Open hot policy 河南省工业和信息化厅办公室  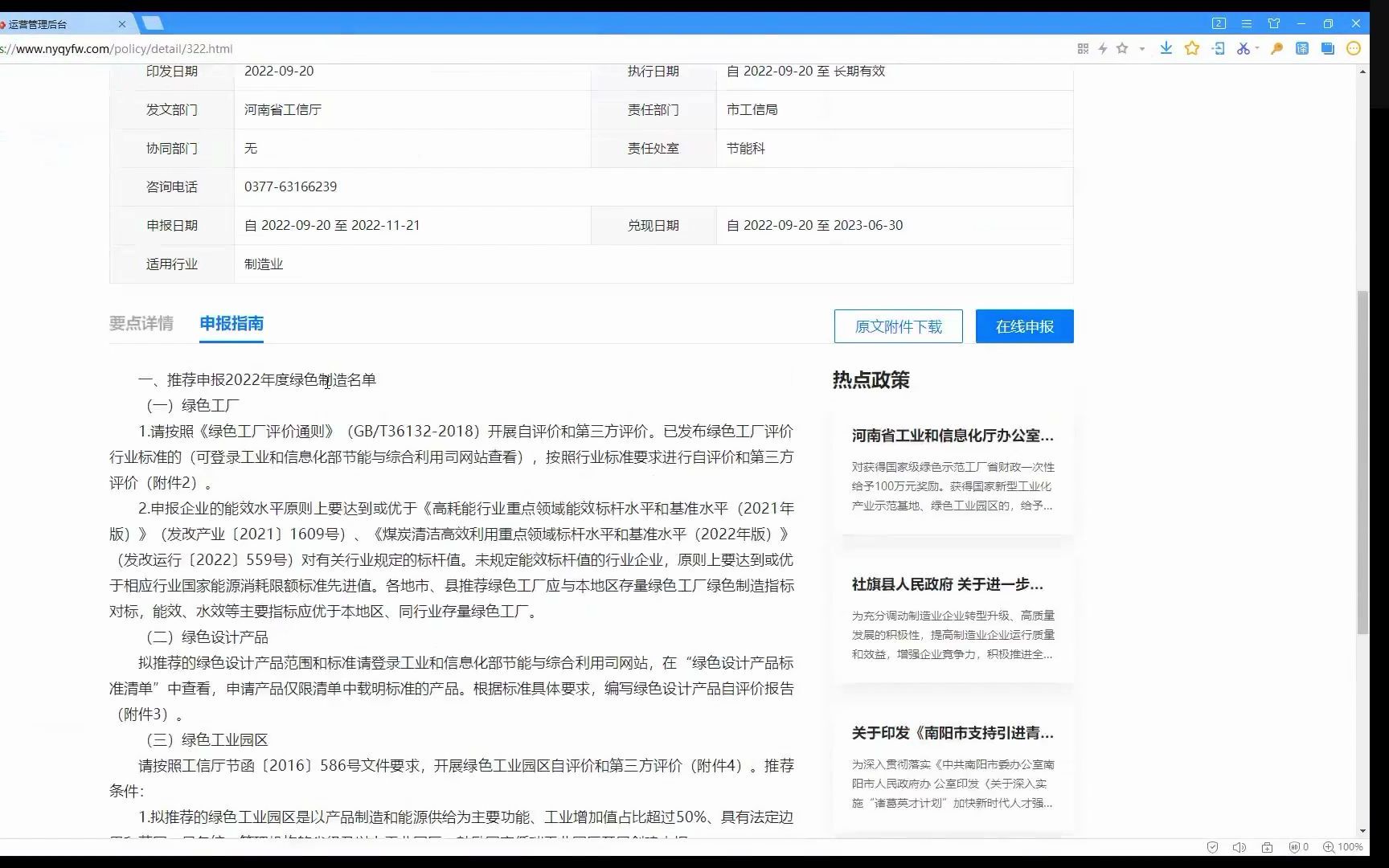pyautogui.click(x=953, y=436)
